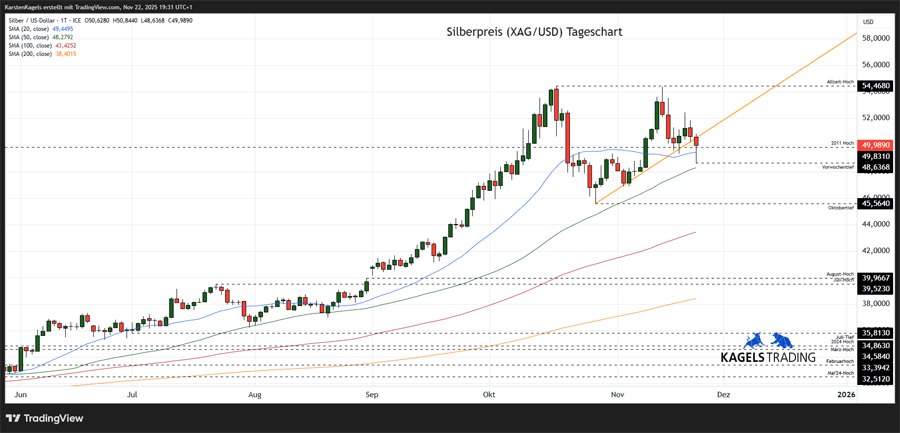Click the Okt label on time axis
Viewport: 900px width, 433px height.
pos(489,396)
